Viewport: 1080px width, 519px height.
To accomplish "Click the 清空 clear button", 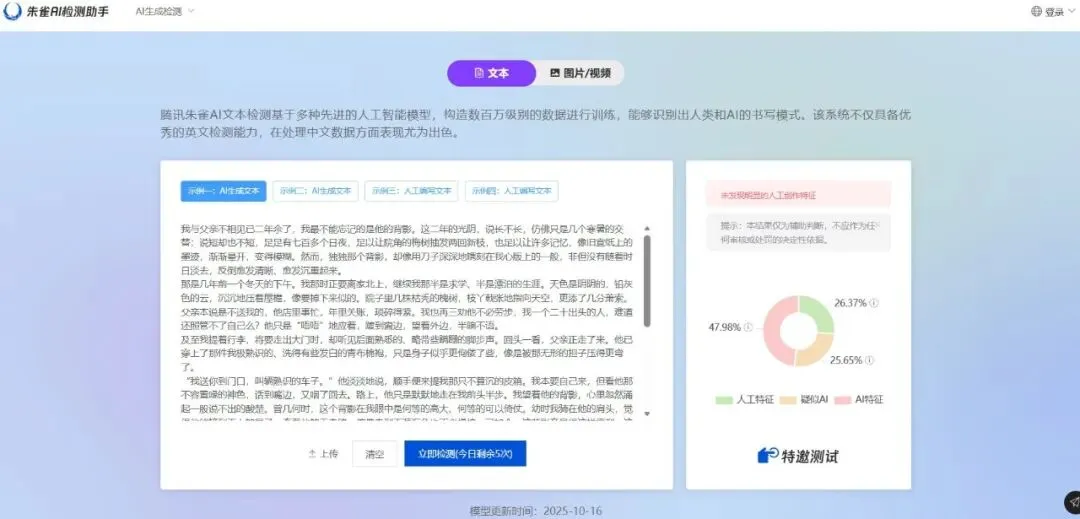I will [x=375, y=454].
